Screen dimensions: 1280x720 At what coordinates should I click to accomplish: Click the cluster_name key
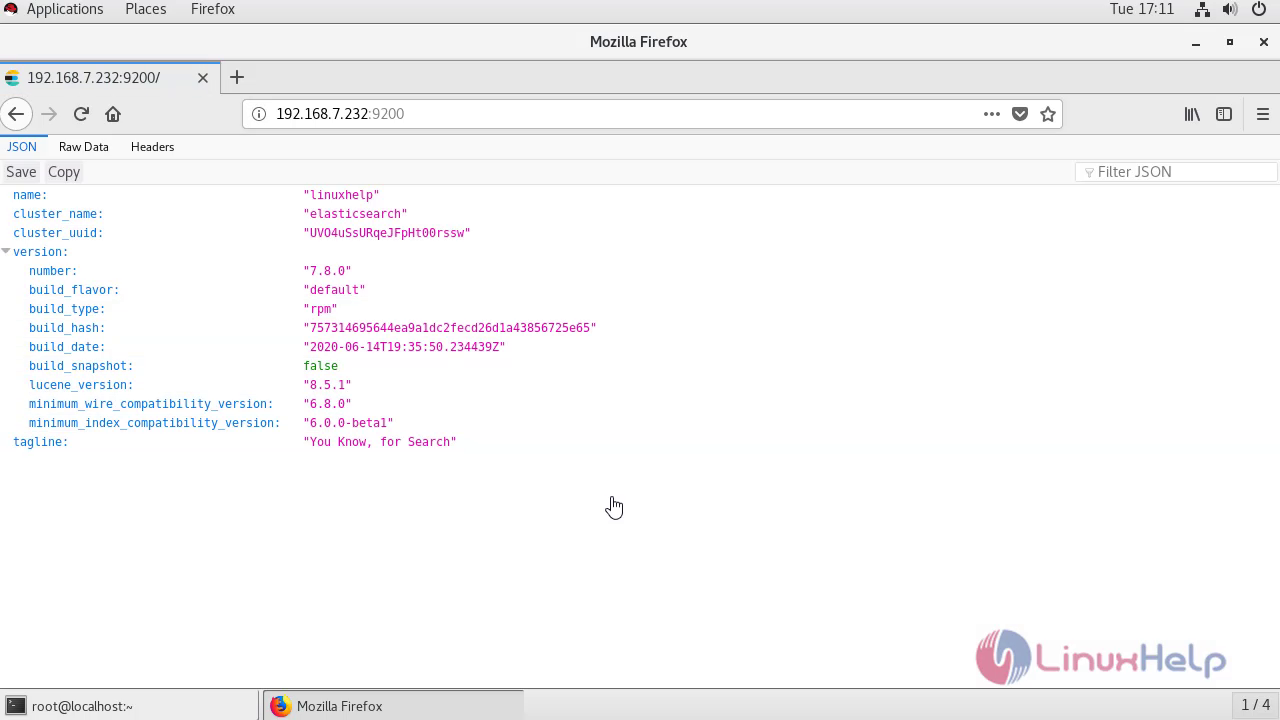point(58,214)
